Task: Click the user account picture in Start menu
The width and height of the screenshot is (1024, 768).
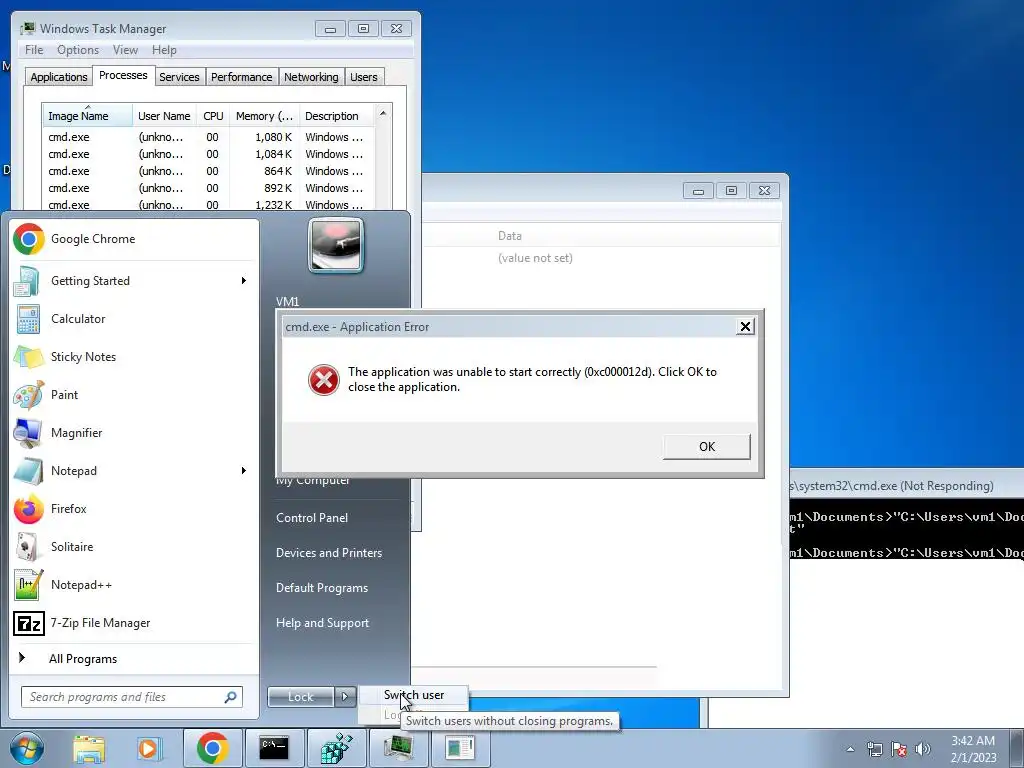Action: point(336,245)
